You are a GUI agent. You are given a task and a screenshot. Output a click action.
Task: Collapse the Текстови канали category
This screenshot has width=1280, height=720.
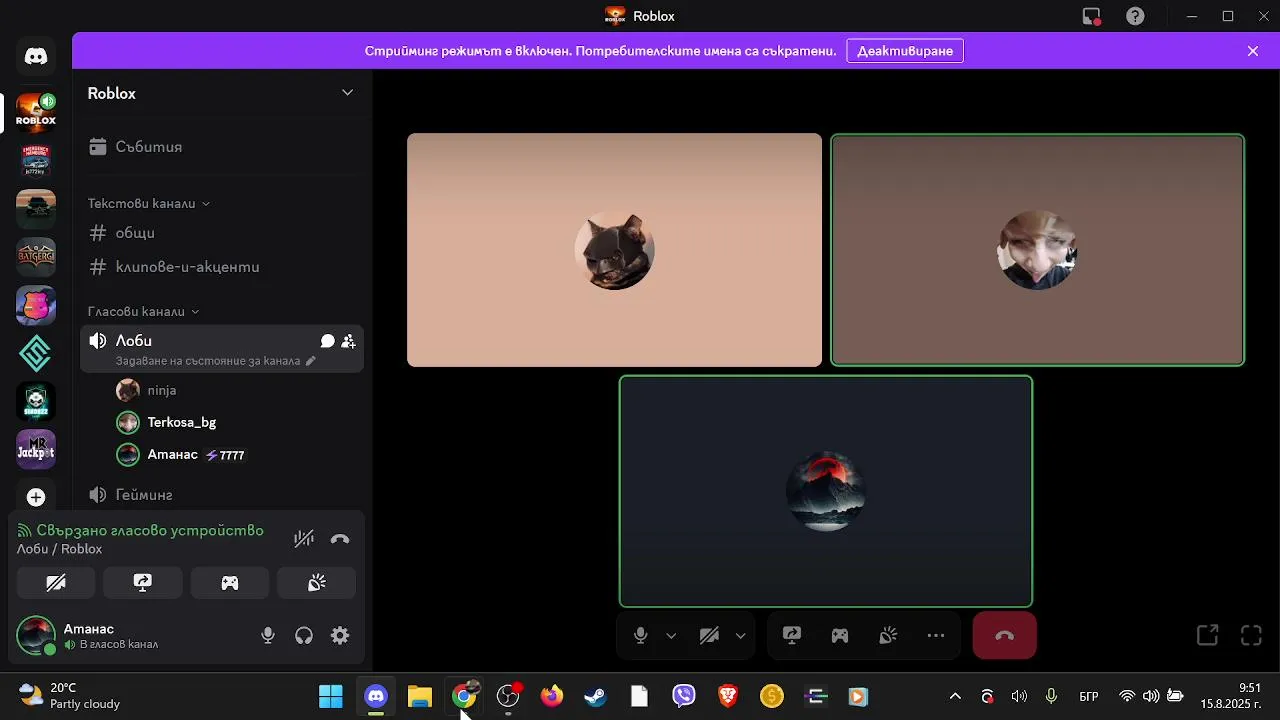coord(148,203)
